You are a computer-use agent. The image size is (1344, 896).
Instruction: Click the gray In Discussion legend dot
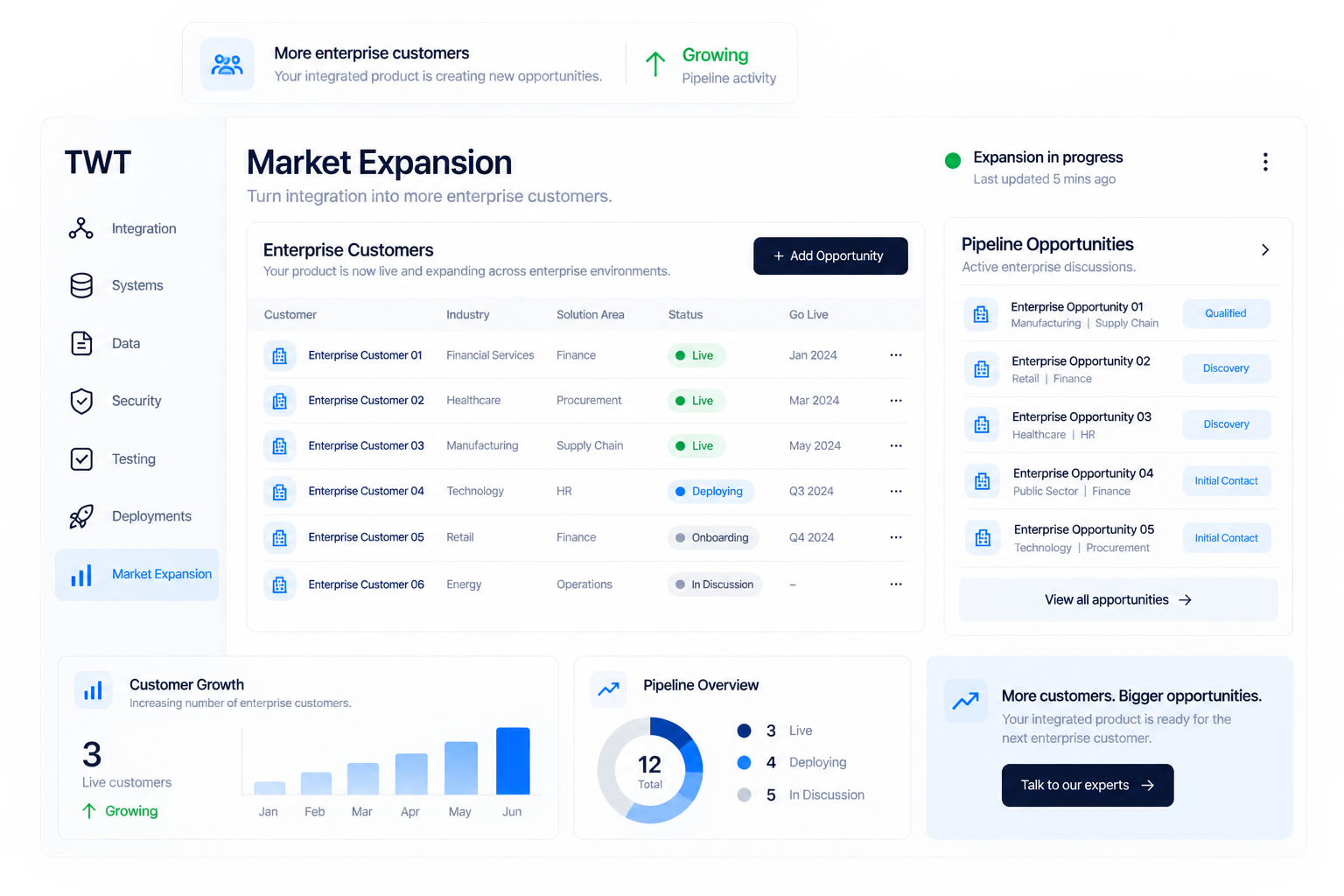[x=745, y=794]
